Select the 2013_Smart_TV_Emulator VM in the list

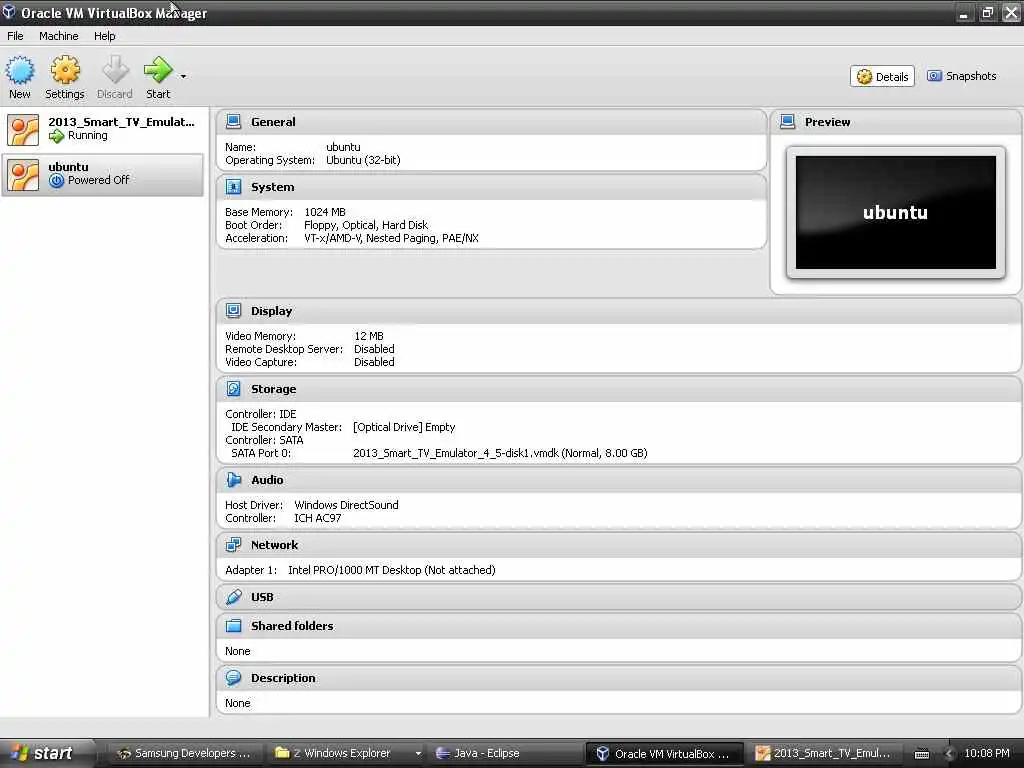click(103, 129)
